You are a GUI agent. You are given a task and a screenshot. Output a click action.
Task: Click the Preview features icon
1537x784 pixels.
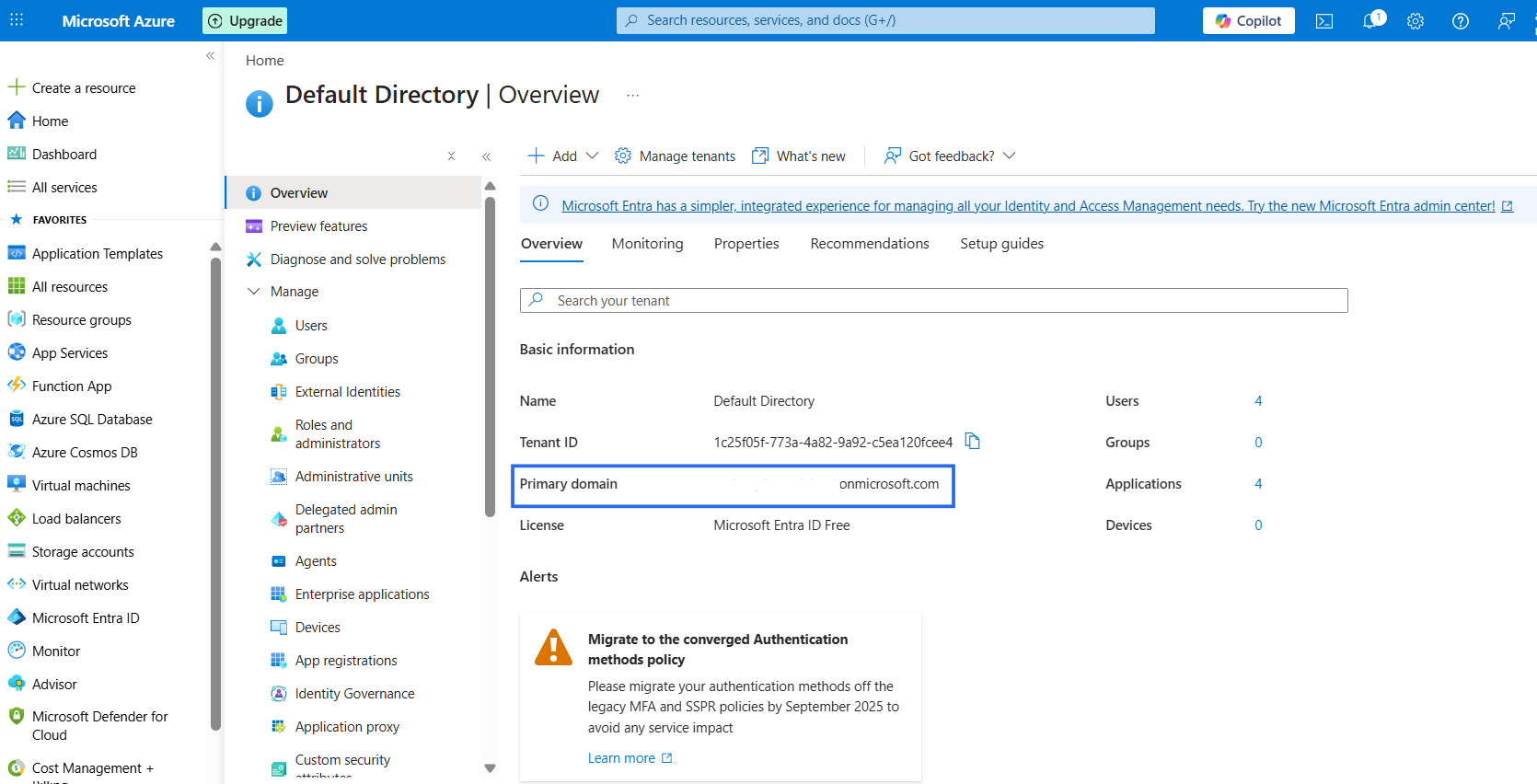click(254, 226)
